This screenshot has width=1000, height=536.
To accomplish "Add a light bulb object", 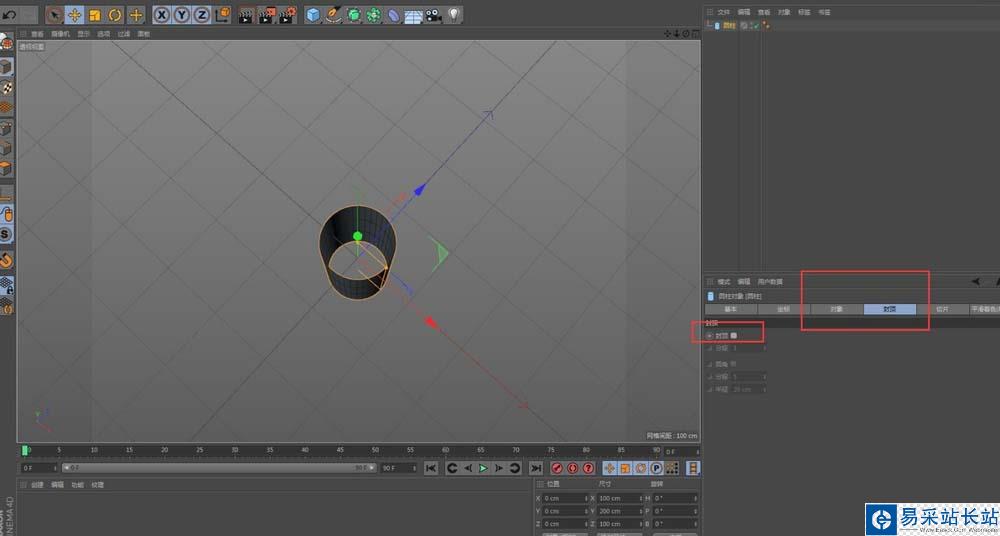I will 453,15.
